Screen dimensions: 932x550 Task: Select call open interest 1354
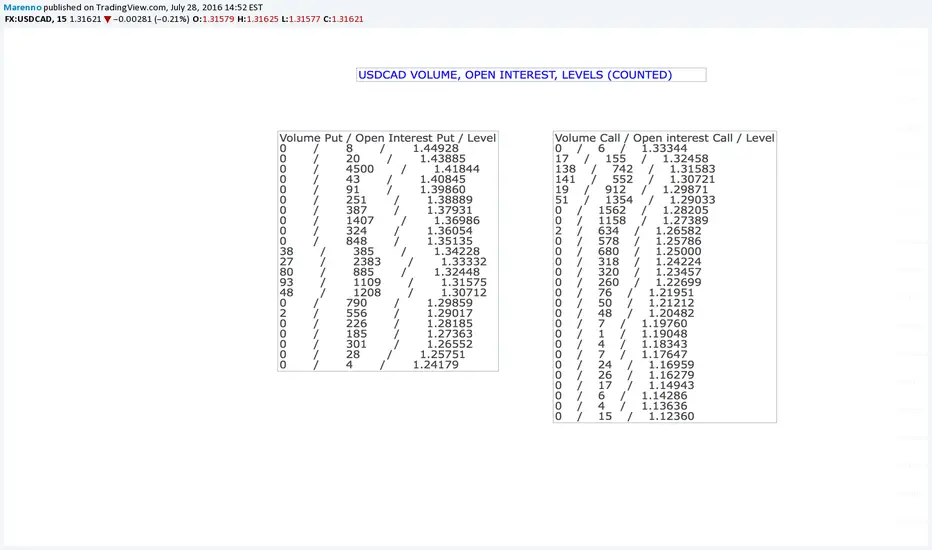[619, 200]
